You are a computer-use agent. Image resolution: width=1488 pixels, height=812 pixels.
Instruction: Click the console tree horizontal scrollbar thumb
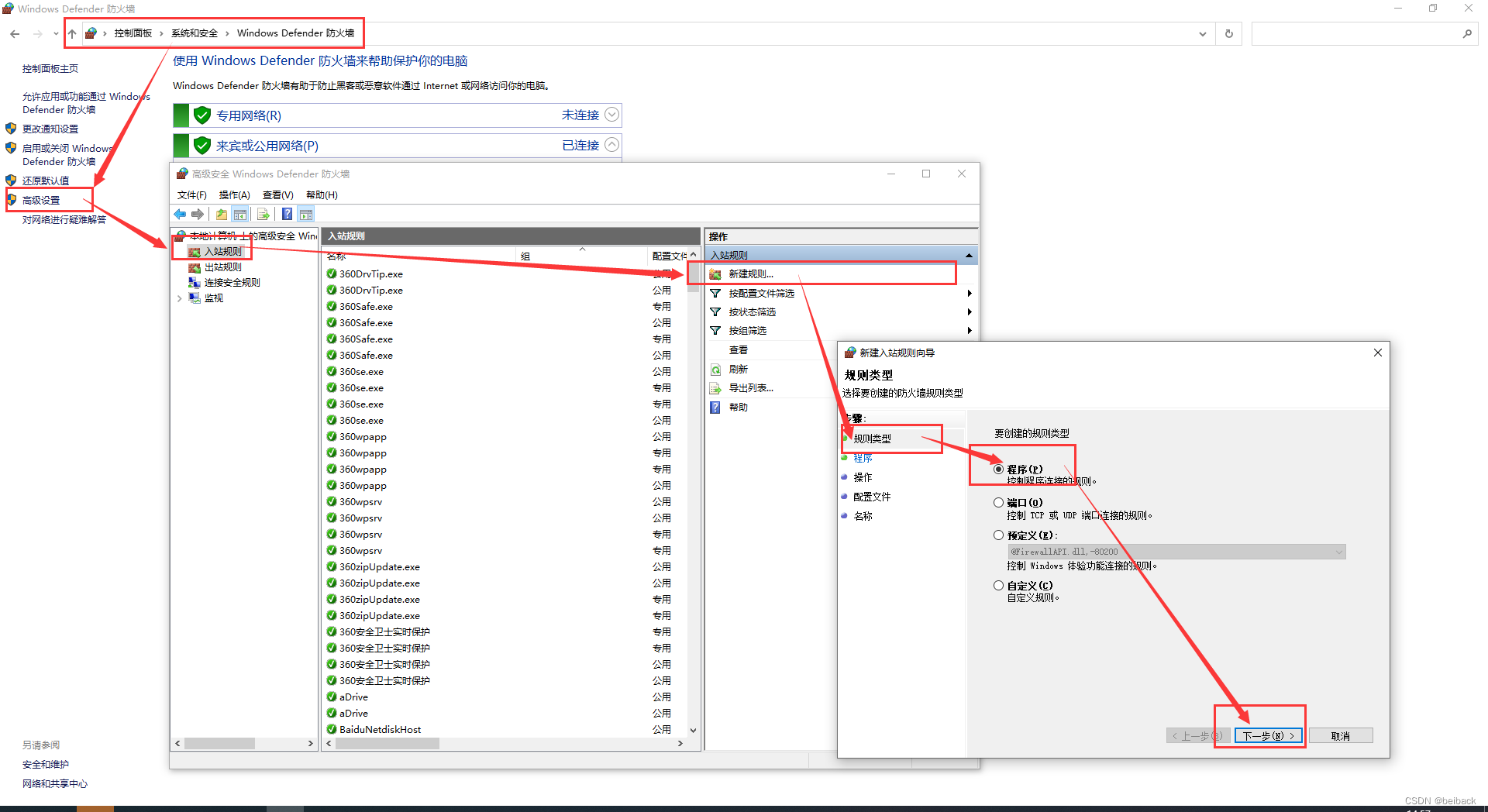(x=219, y=744)
